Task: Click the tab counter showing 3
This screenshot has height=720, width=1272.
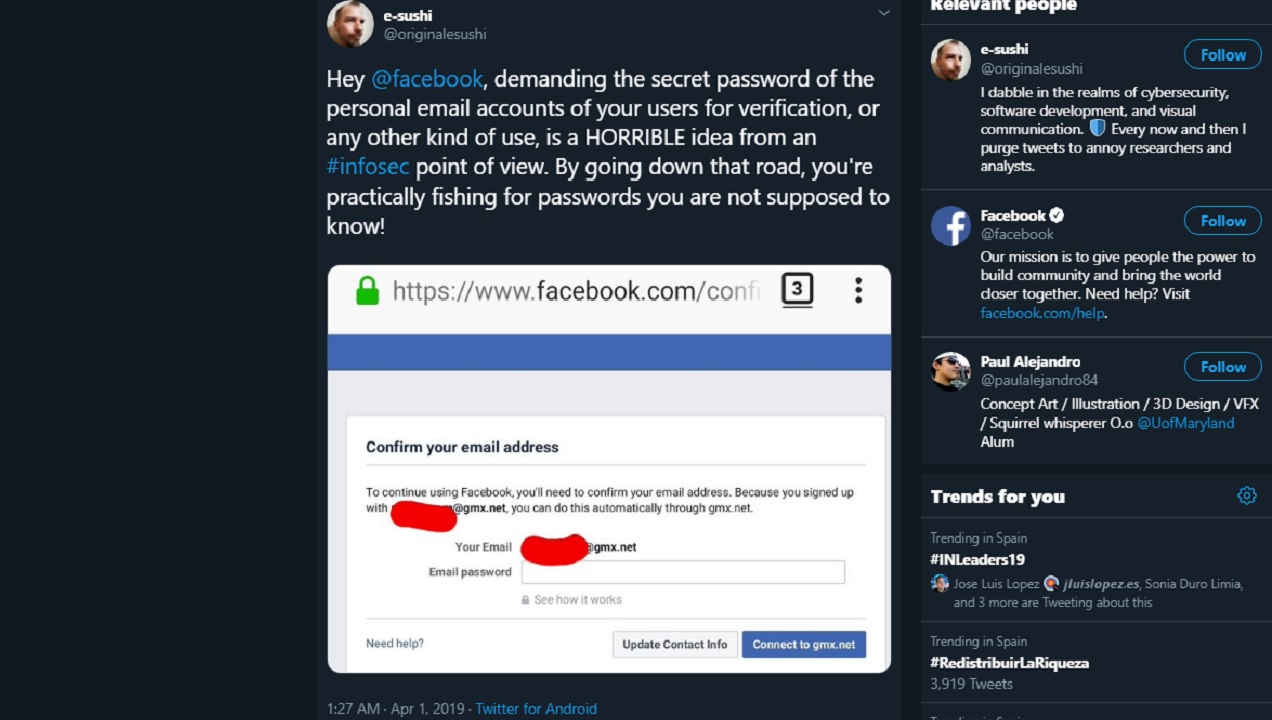Action: pos(796,290)
